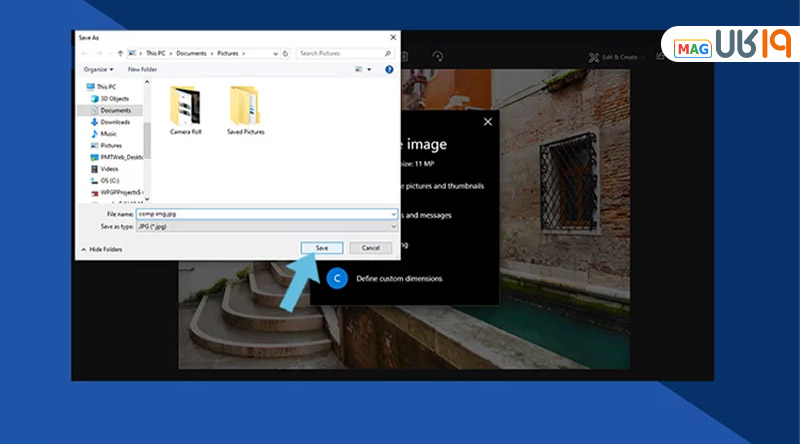The width and height of the screenshot is (800, 444).
Task: Click the Rotate icon in Photos toolbar
Action: click(x=437, y=57)
